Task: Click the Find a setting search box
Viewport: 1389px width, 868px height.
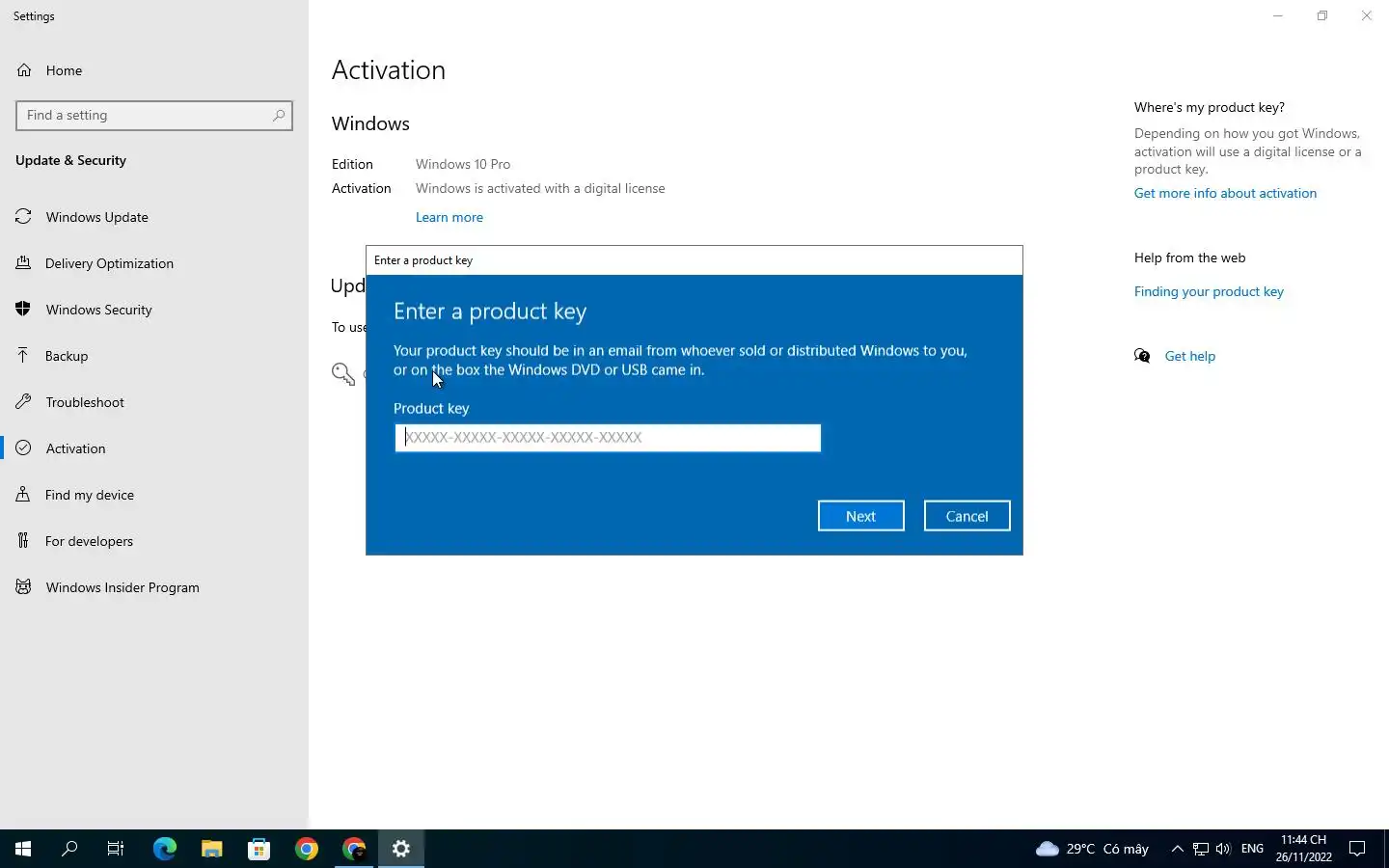Action: (154, 115)
